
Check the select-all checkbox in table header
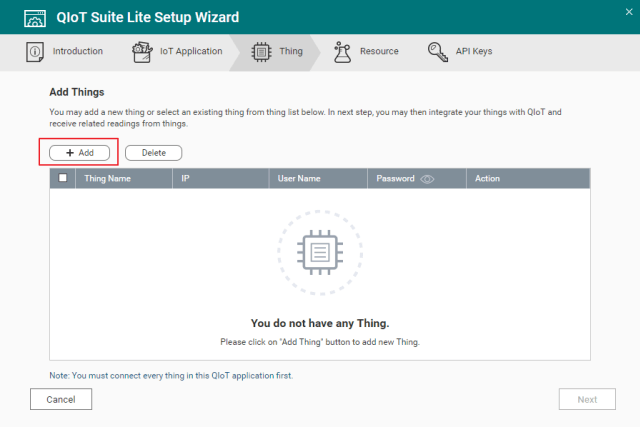coord(63,179)
